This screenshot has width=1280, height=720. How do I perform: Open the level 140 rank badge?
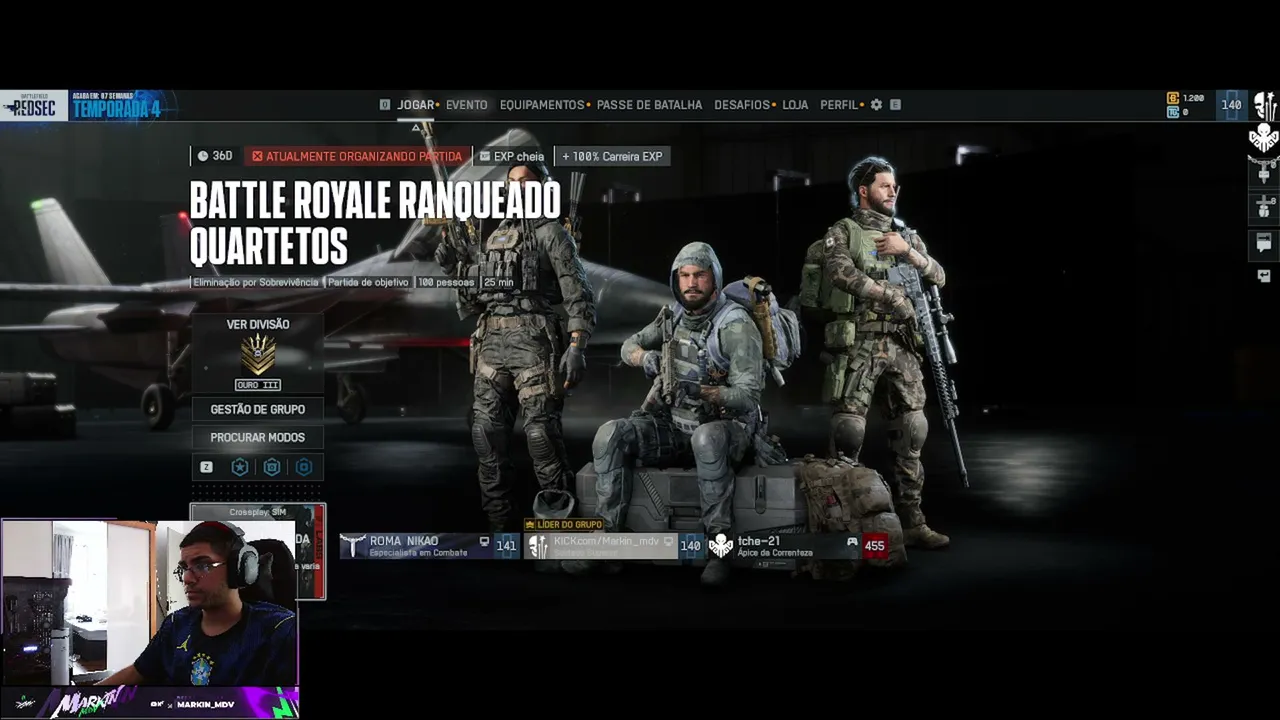point(1231,105)
